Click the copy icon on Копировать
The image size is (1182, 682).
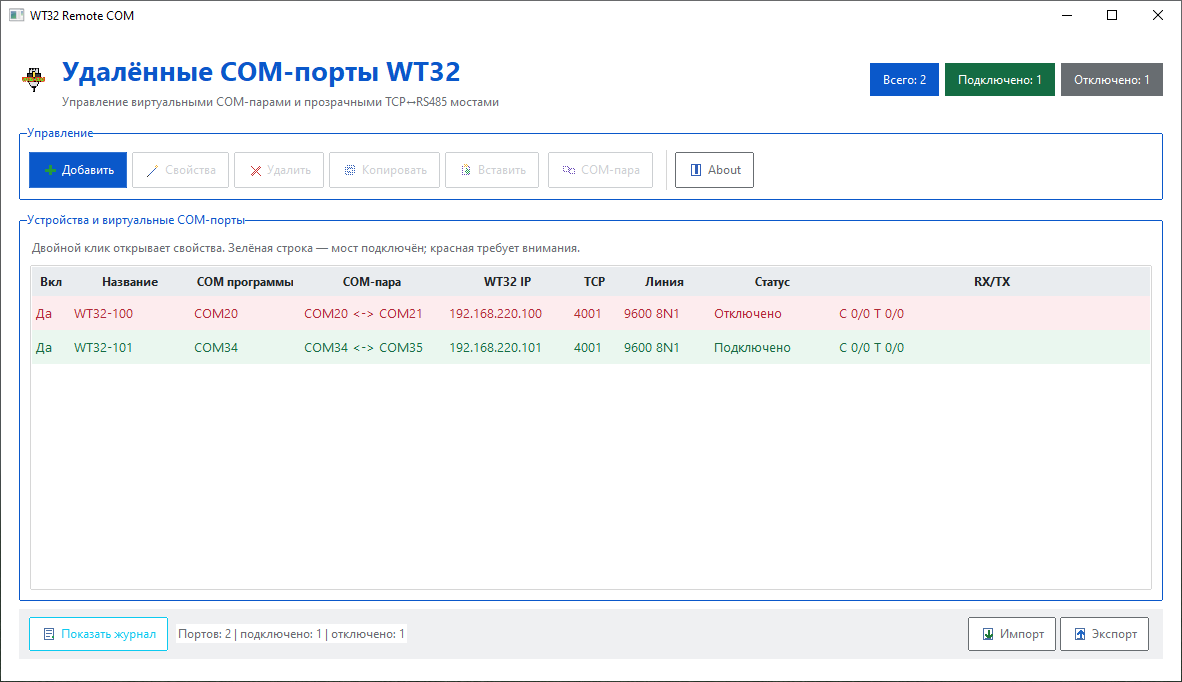350,170
